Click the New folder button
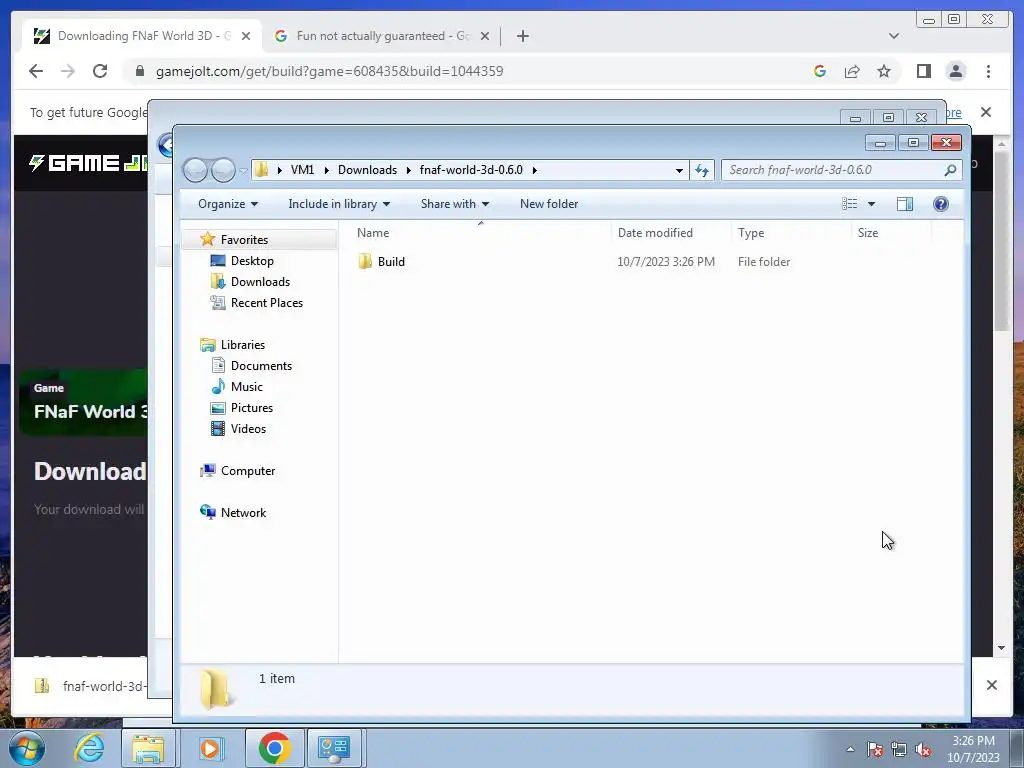Screen dimensions: 1024x768 point(549,204)
